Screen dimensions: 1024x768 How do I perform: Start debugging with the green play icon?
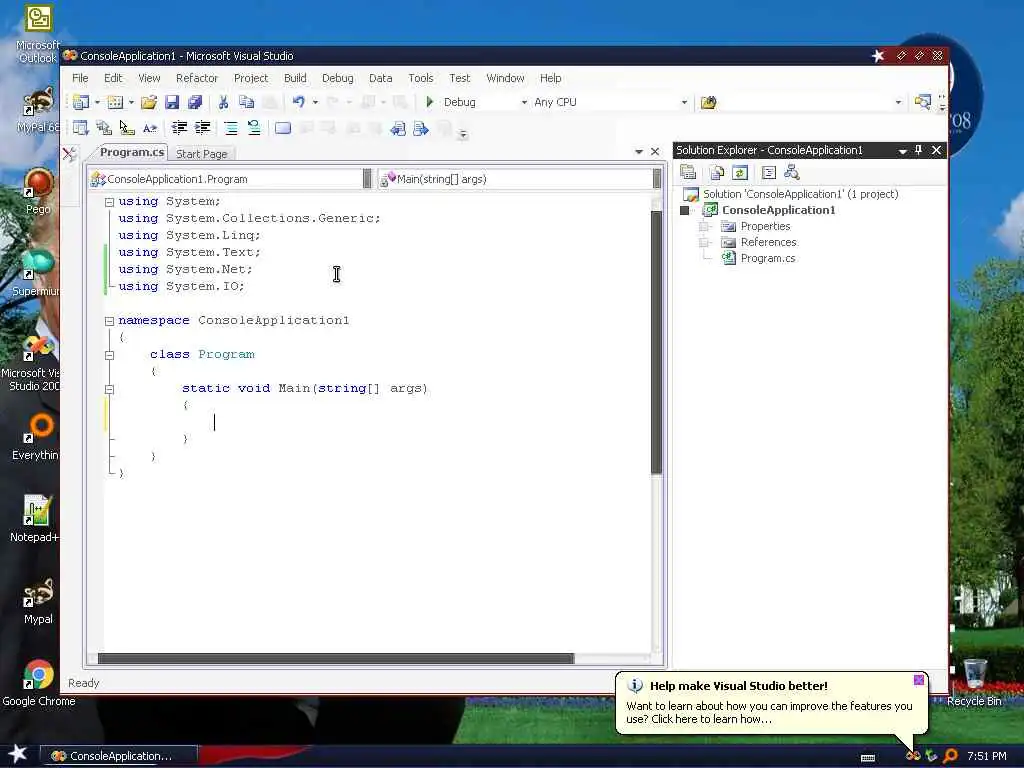pos(430,102)
